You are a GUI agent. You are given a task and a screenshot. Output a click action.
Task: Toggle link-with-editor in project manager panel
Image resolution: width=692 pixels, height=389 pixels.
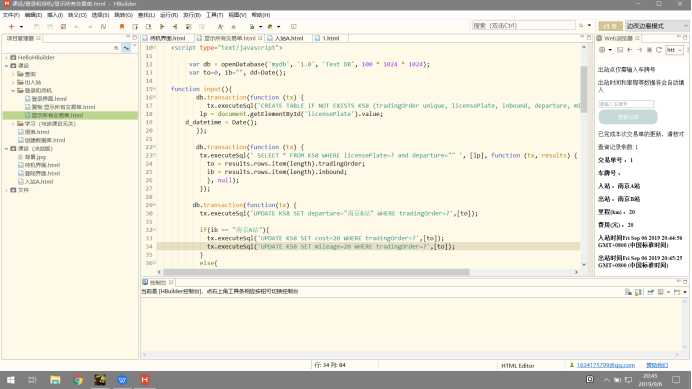[126, 48]
